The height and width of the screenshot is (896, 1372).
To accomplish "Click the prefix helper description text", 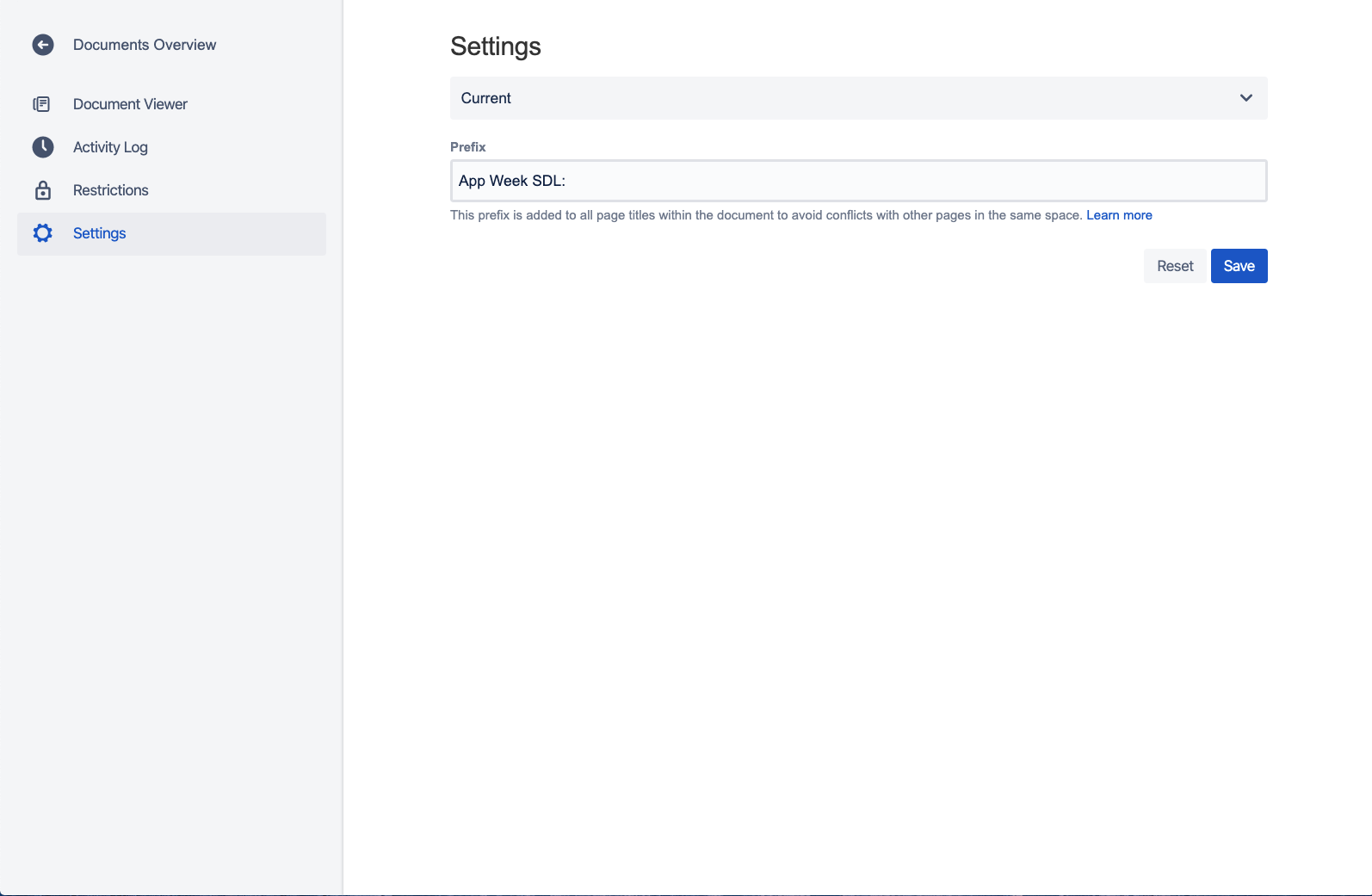I will (765, 215).
